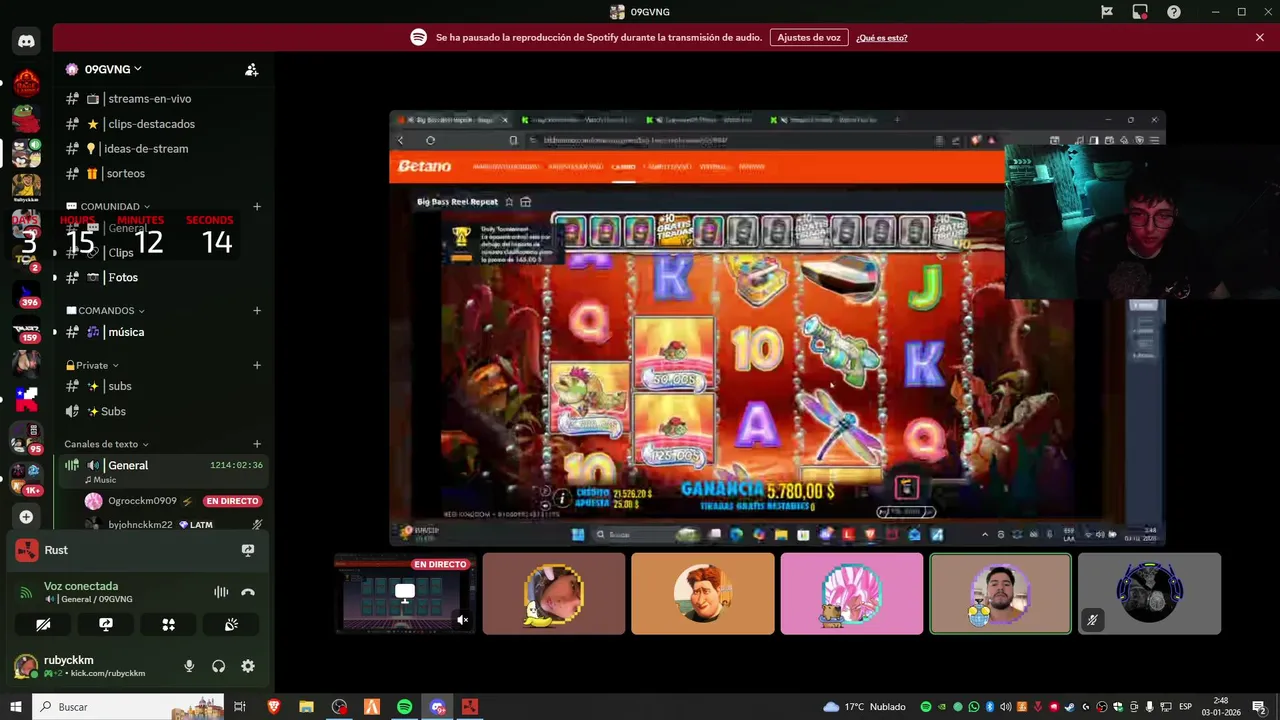Create channel in COMUNIDAD category
The width and height of the screenshot is (1280, 720).
pyautogui.click(x=257, y=207)
